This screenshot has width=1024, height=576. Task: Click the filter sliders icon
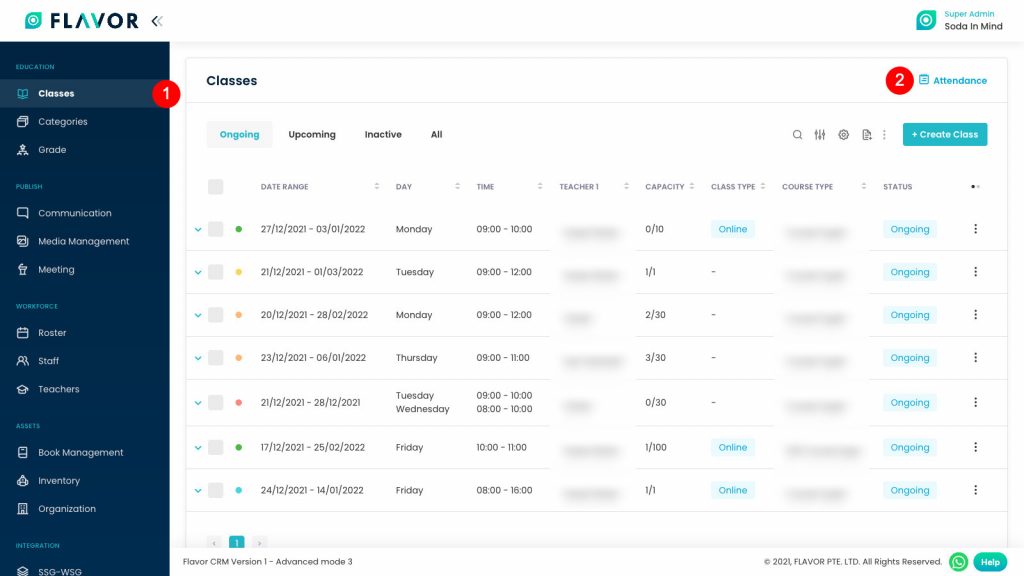pyautogui.click(x=820, y=133)
